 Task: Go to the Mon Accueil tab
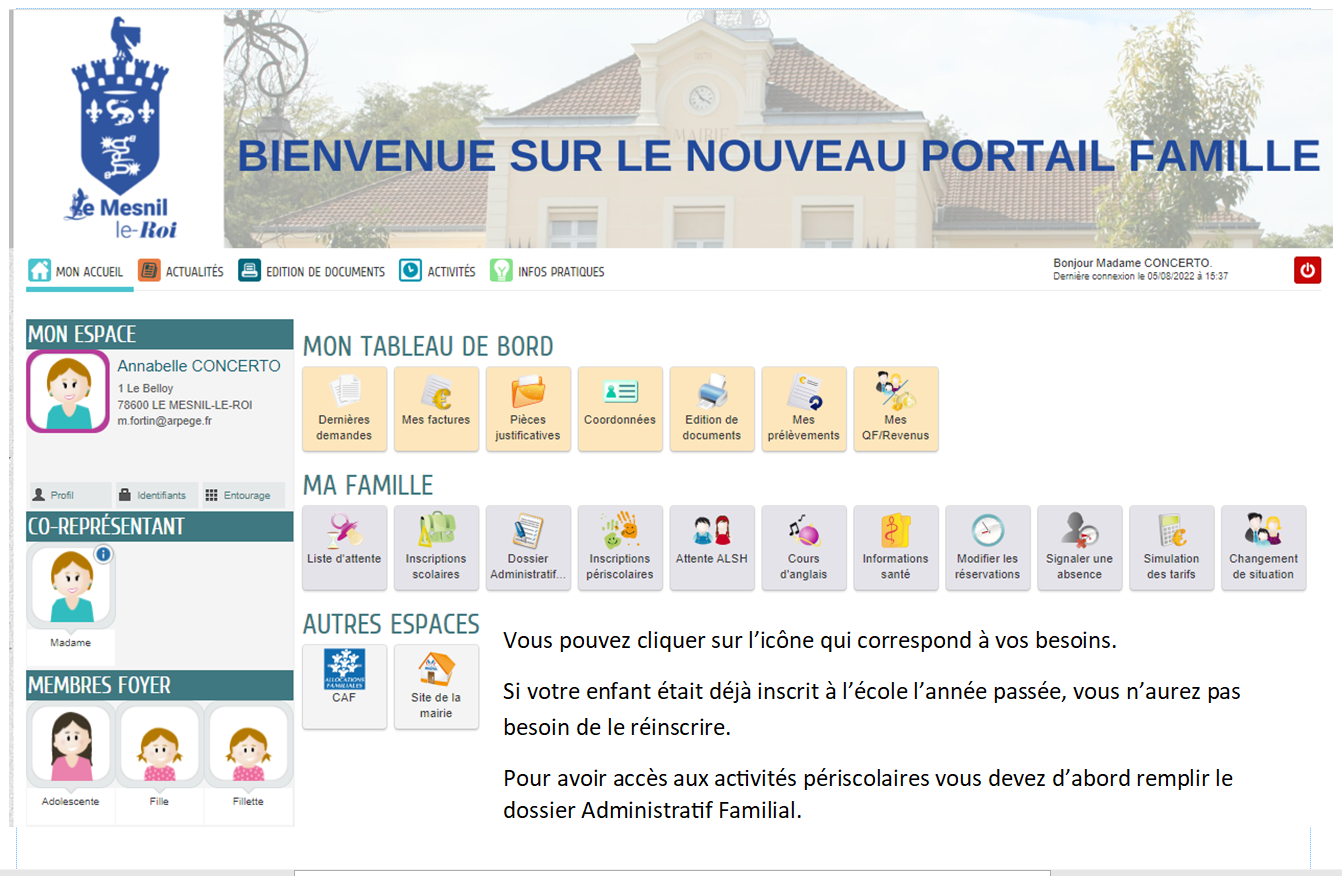click(78, 271)
